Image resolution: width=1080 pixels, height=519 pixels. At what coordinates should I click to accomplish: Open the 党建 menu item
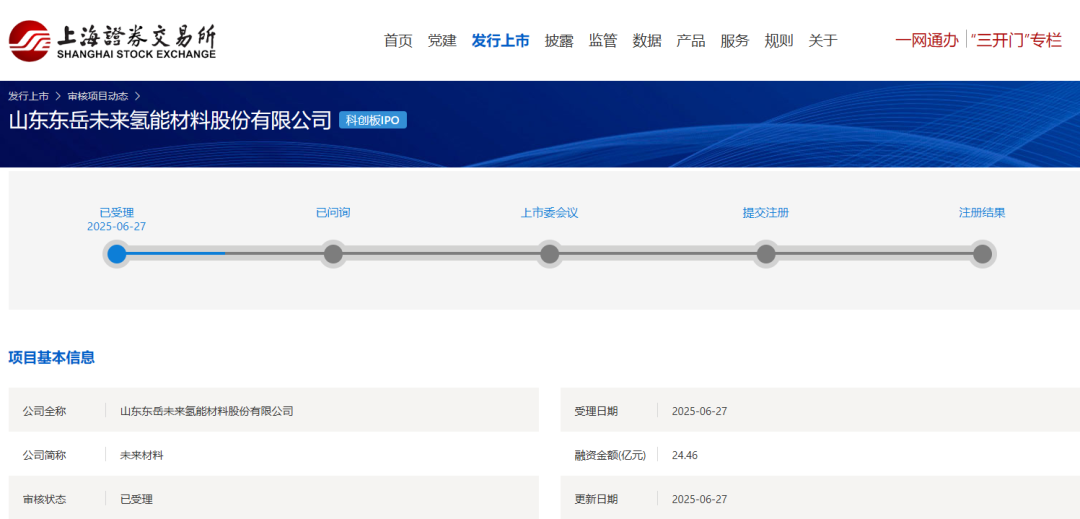tap(442, 41)
